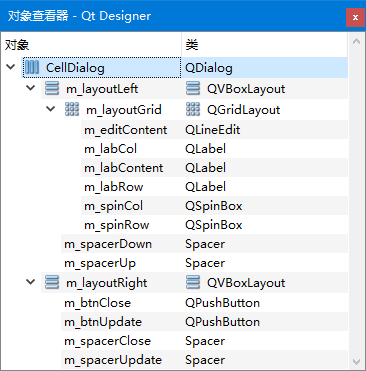Collapse the m_layoutLeft node
Image resolution: width=366 pixels, height=371 pixels.
point(31,88)
